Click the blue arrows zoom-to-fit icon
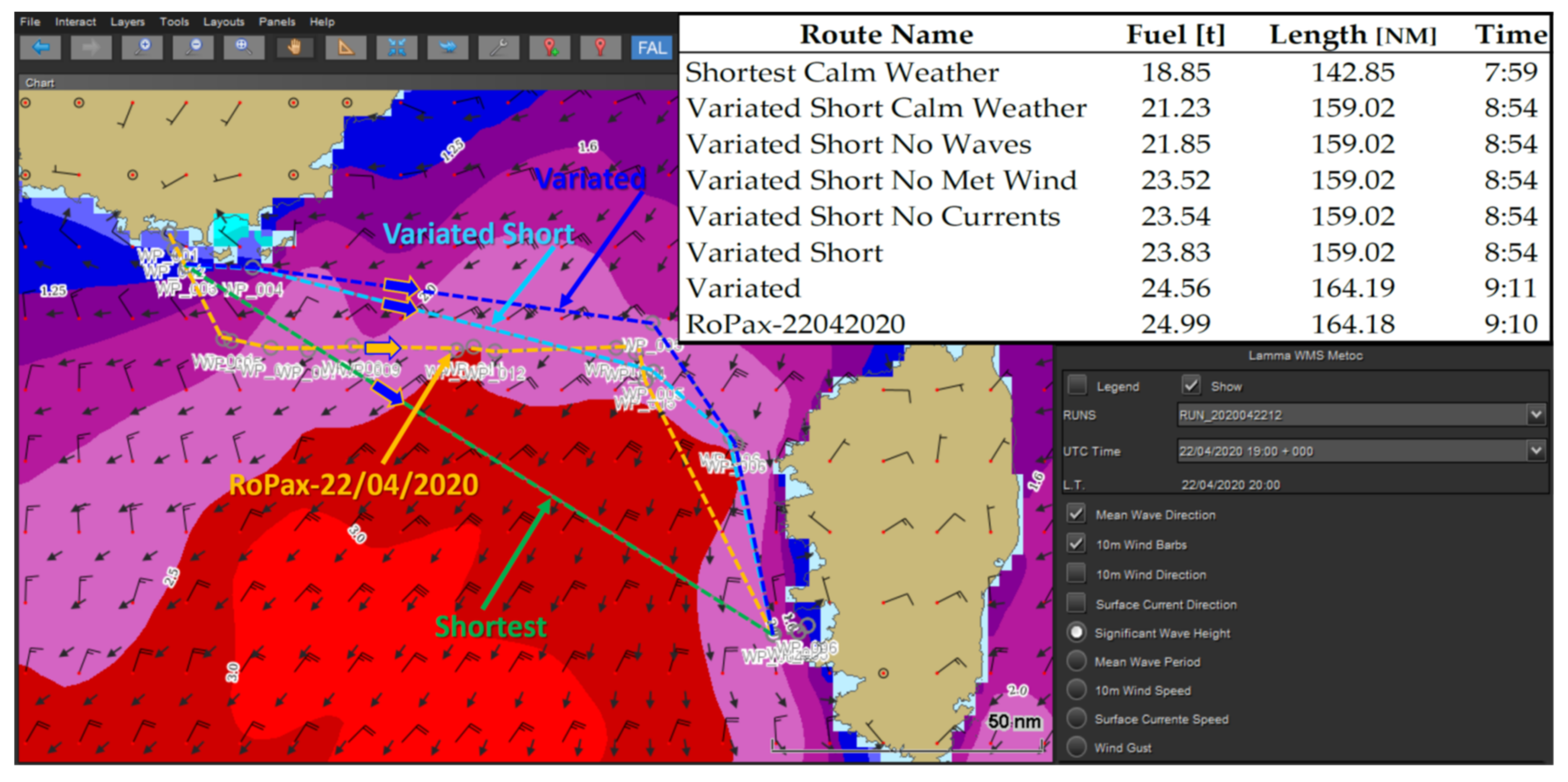The height and width of the screenshot is (782, 1568). tap(397, 47)
